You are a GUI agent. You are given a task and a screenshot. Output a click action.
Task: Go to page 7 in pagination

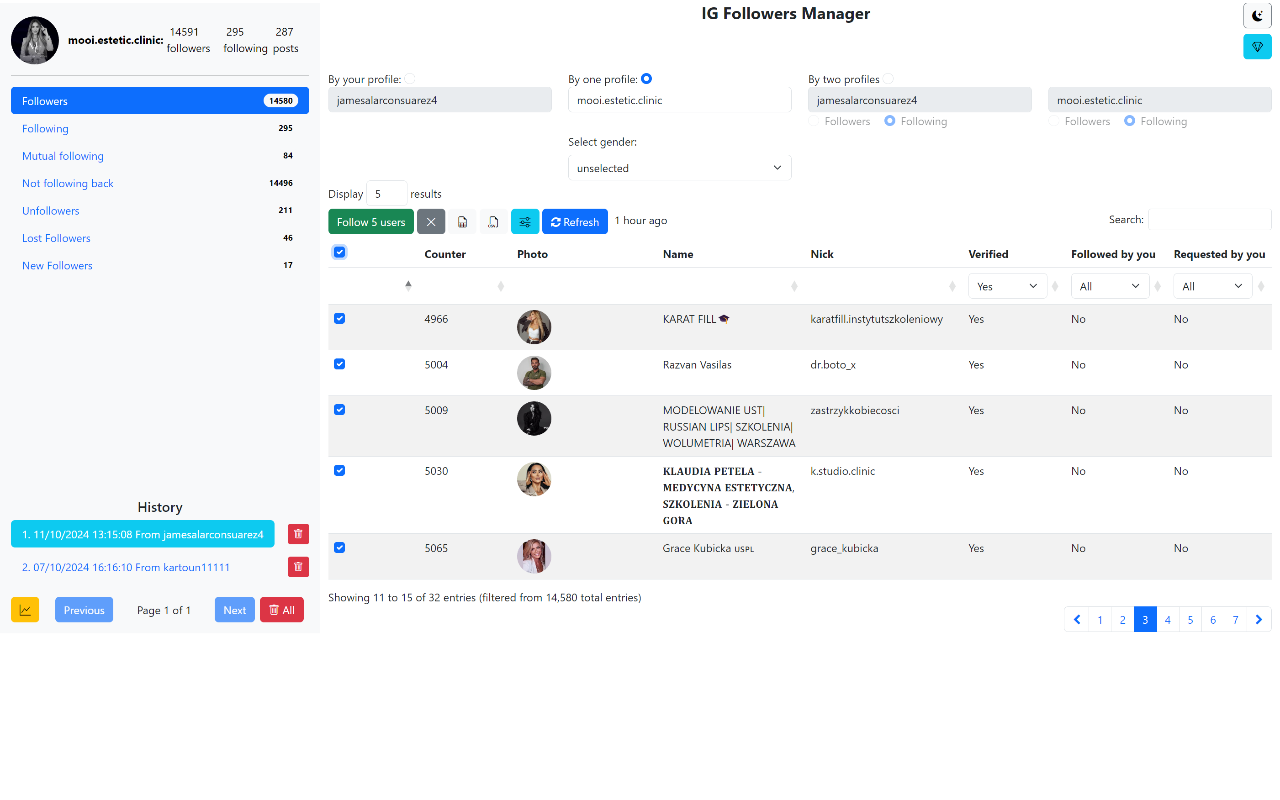click(x=1235, y=619)
